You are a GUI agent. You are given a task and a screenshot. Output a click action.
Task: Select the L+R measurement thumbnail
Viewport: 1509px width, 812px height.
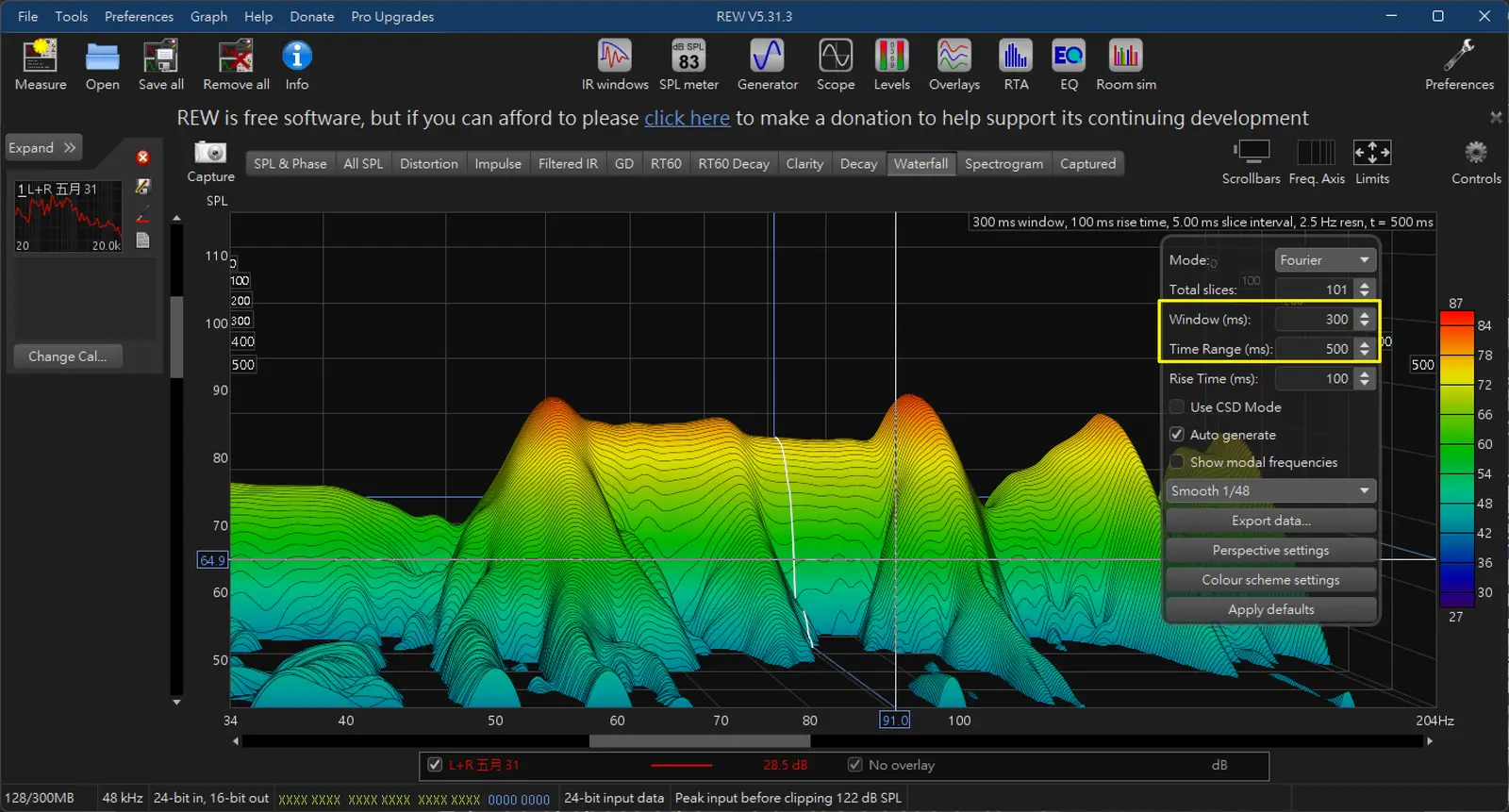(x=68, y=216)
